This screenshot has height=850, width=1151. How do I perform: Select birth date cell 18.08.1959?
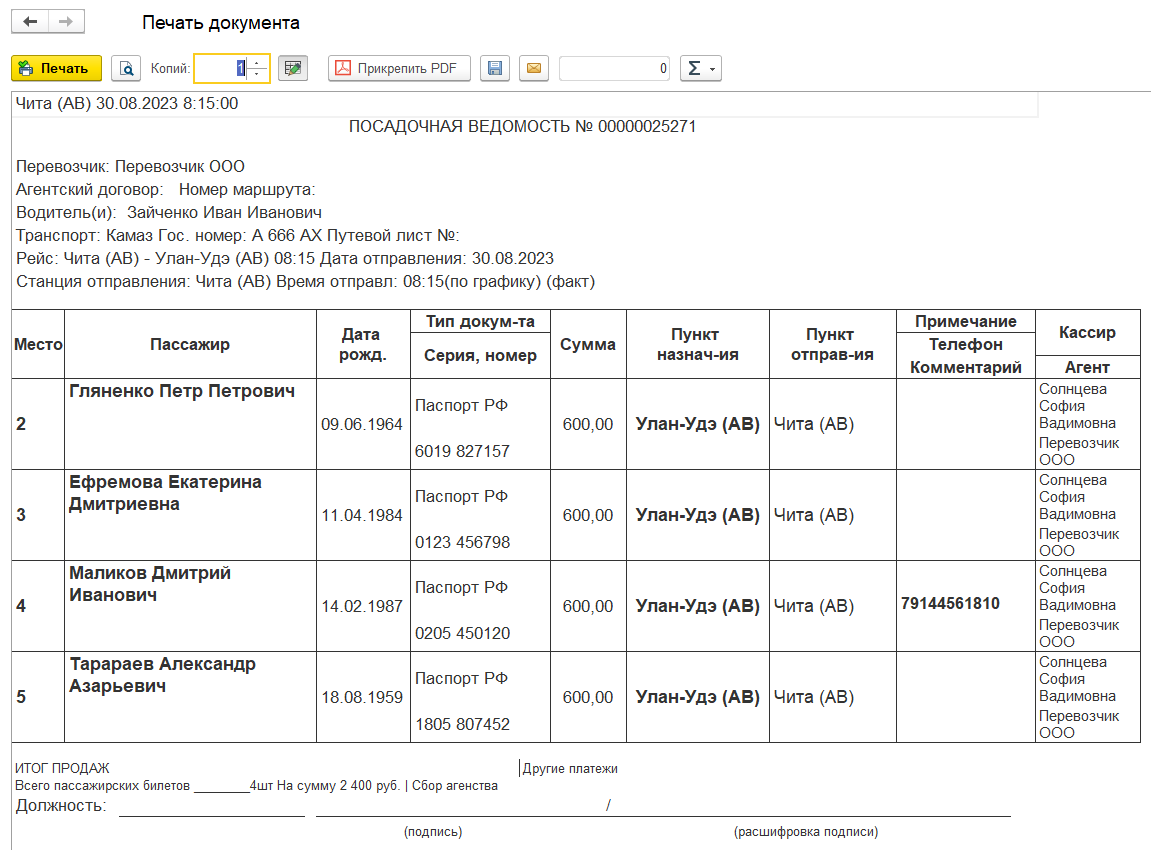tap(362, 697)
